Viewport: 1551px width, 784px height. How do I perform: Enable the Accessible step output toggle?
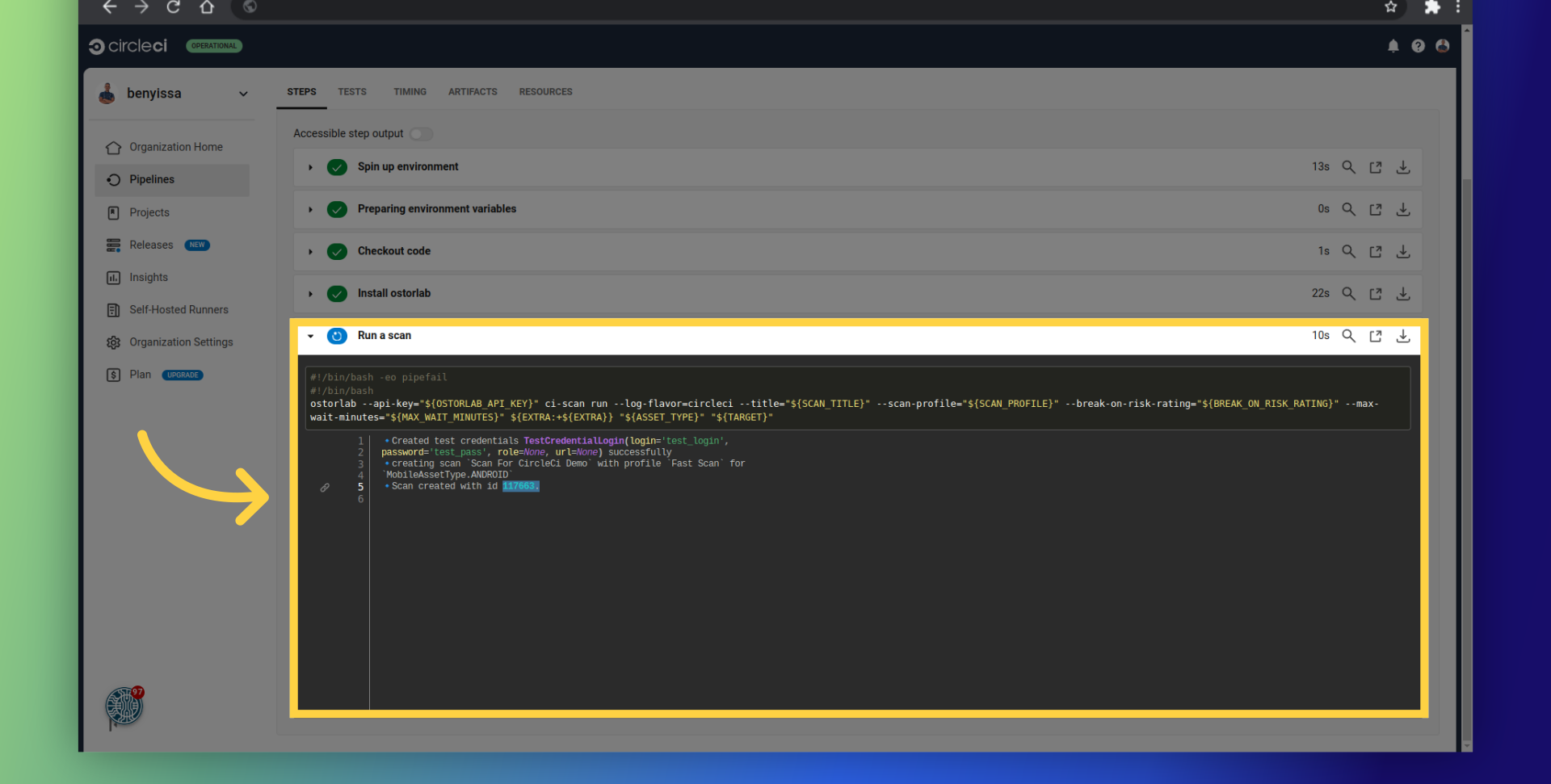[421, 134]
